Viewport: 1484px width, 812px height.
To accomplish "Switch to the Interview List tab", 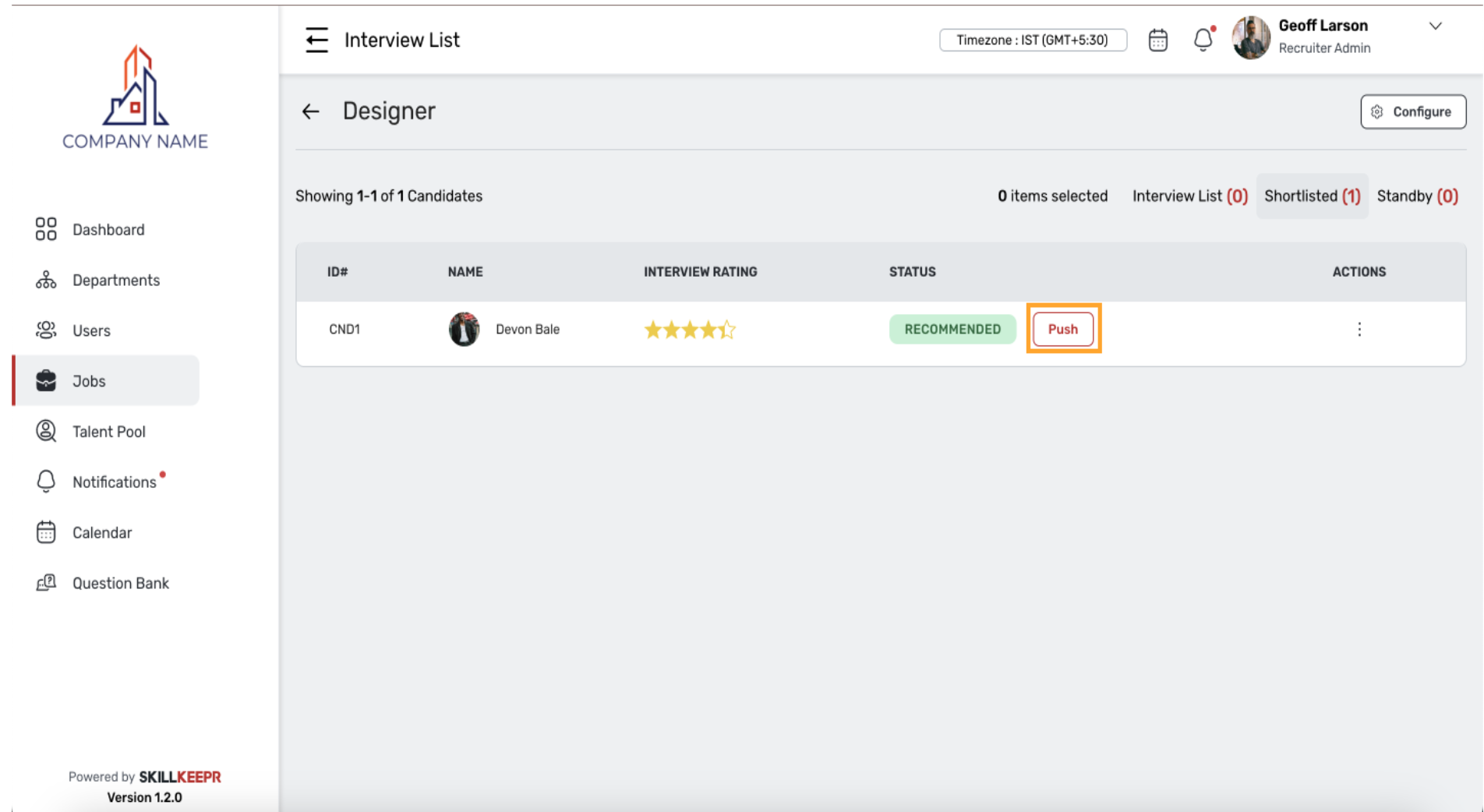I will click(1189, 196).
